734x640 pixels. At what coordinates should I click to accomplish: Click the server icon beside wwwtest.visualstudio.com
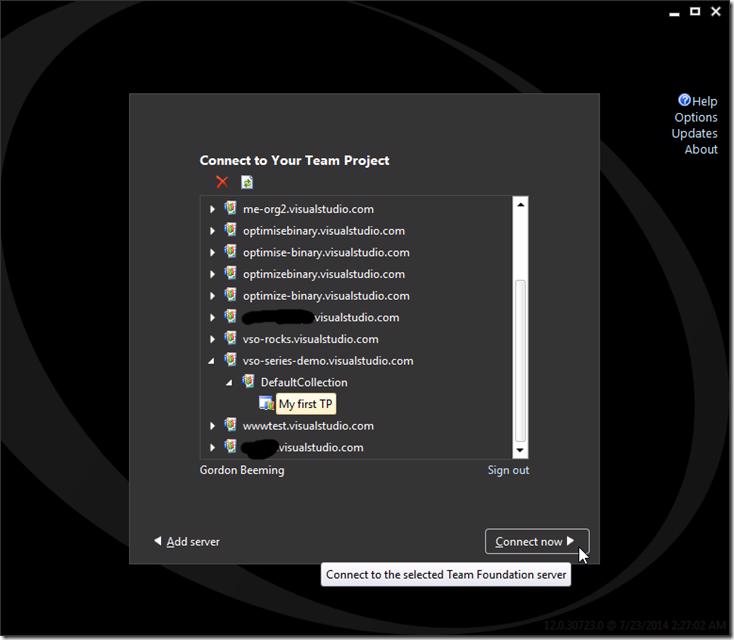[231, 425]
